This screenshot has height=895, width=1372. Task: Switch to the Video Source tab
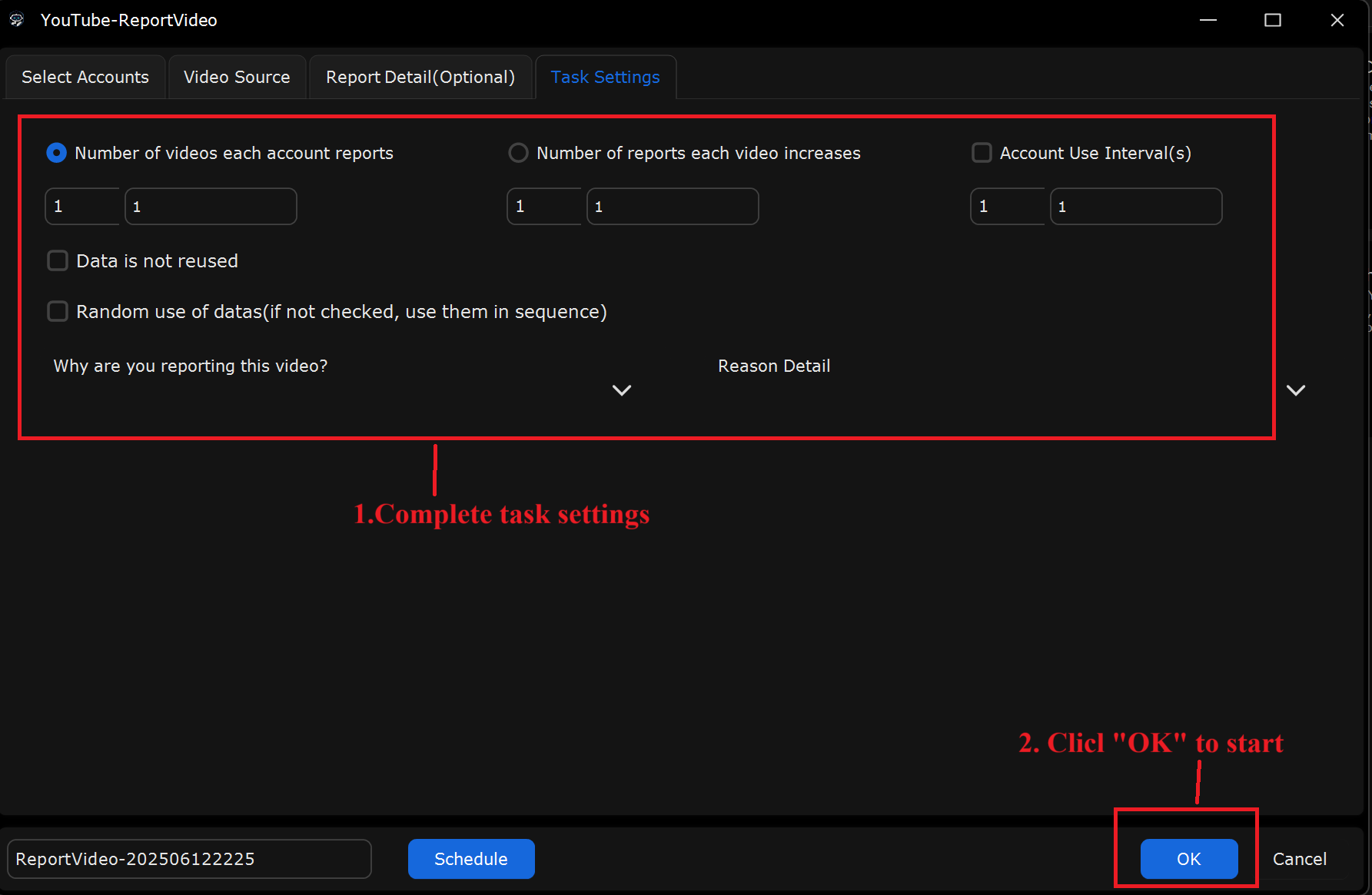tap(237, 77)
